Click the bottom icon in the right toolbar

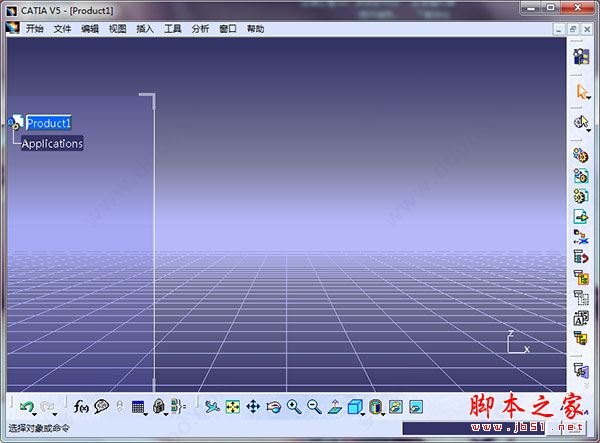click(x=581, y=371)
